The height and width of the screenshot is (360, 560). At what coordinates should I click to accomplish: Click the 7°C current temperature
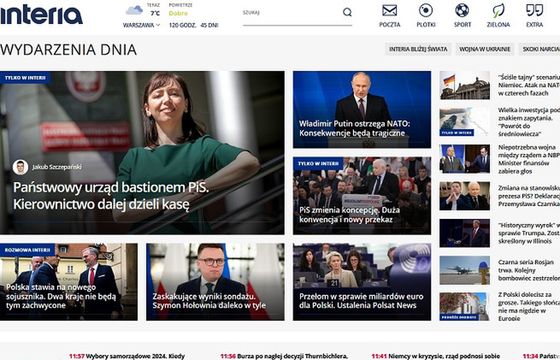coord(155,14)
